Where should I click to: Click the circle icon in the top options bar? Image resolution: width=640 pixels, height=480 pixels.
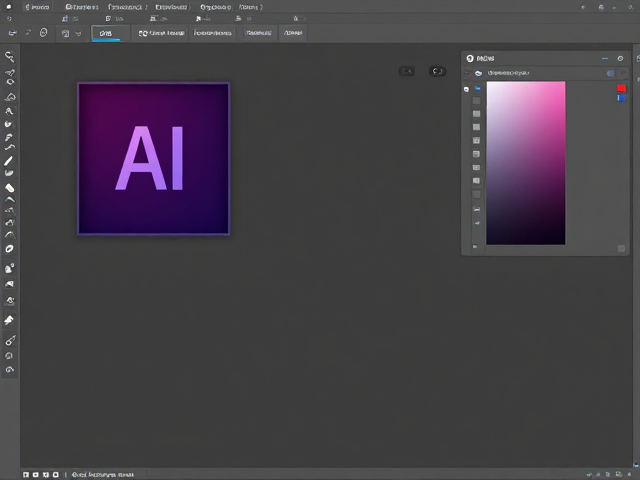coord(43,33)
